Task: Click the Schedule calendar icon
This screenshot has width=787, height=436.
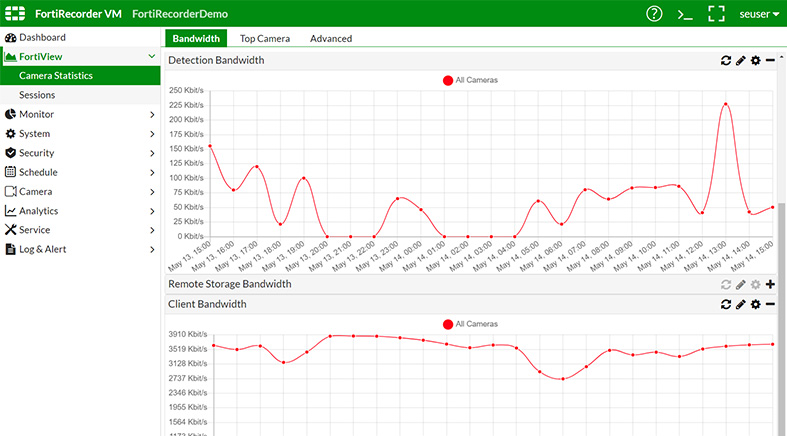Action: coord(10,172)
